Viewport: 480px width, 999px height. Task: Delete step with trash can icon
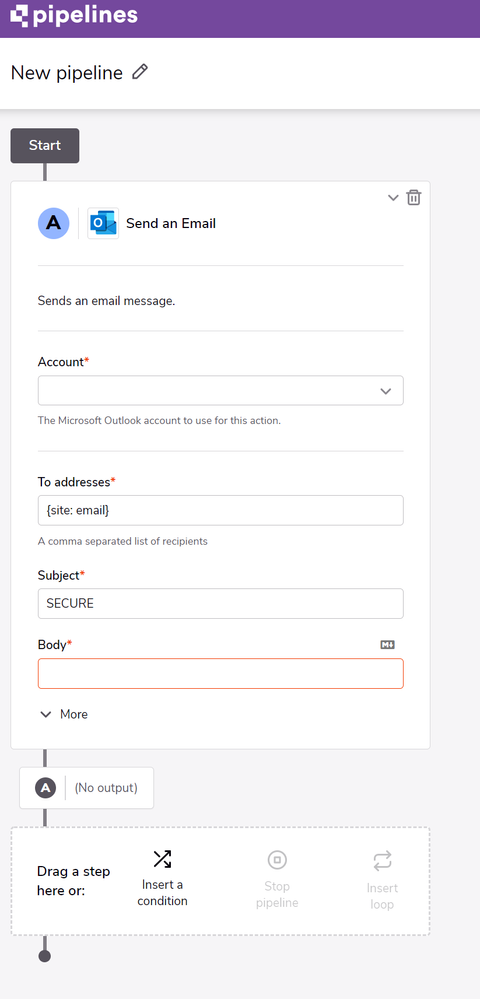(414, 198)
